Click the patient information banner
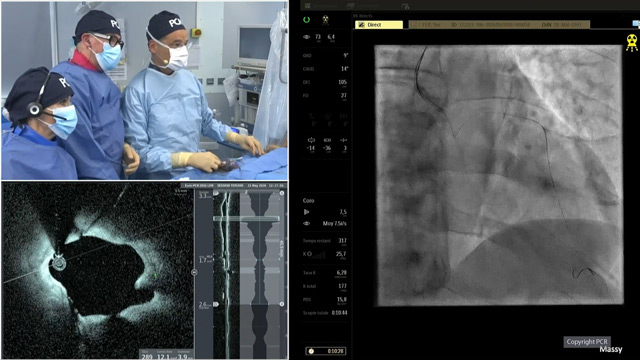The width and height of the screenshot is (640, 360). pyautogui.click(x=499, y=25)
